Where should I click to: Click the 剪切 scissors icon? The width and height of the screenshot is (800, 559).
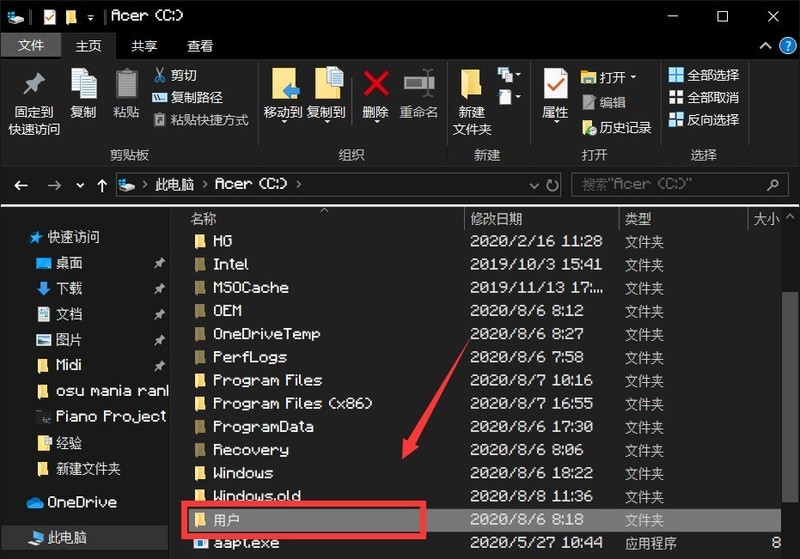[x=160, y=75]
